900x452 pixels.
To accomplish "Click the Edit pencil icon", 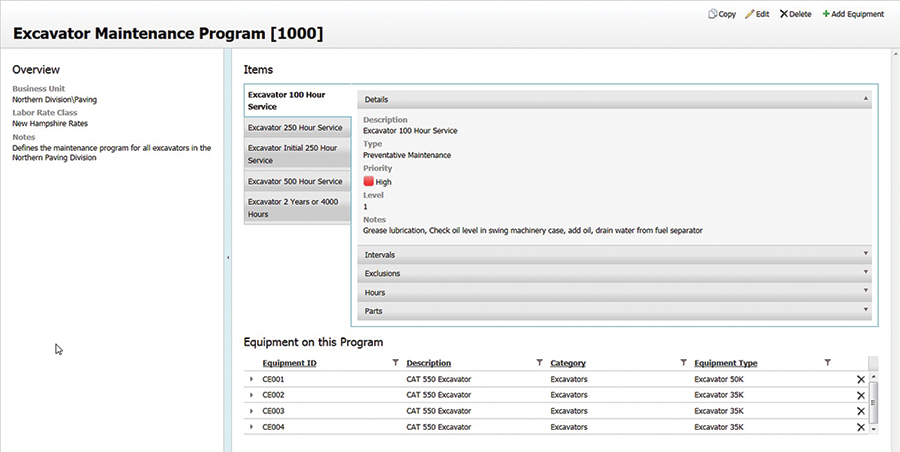I will click(750, 14).
